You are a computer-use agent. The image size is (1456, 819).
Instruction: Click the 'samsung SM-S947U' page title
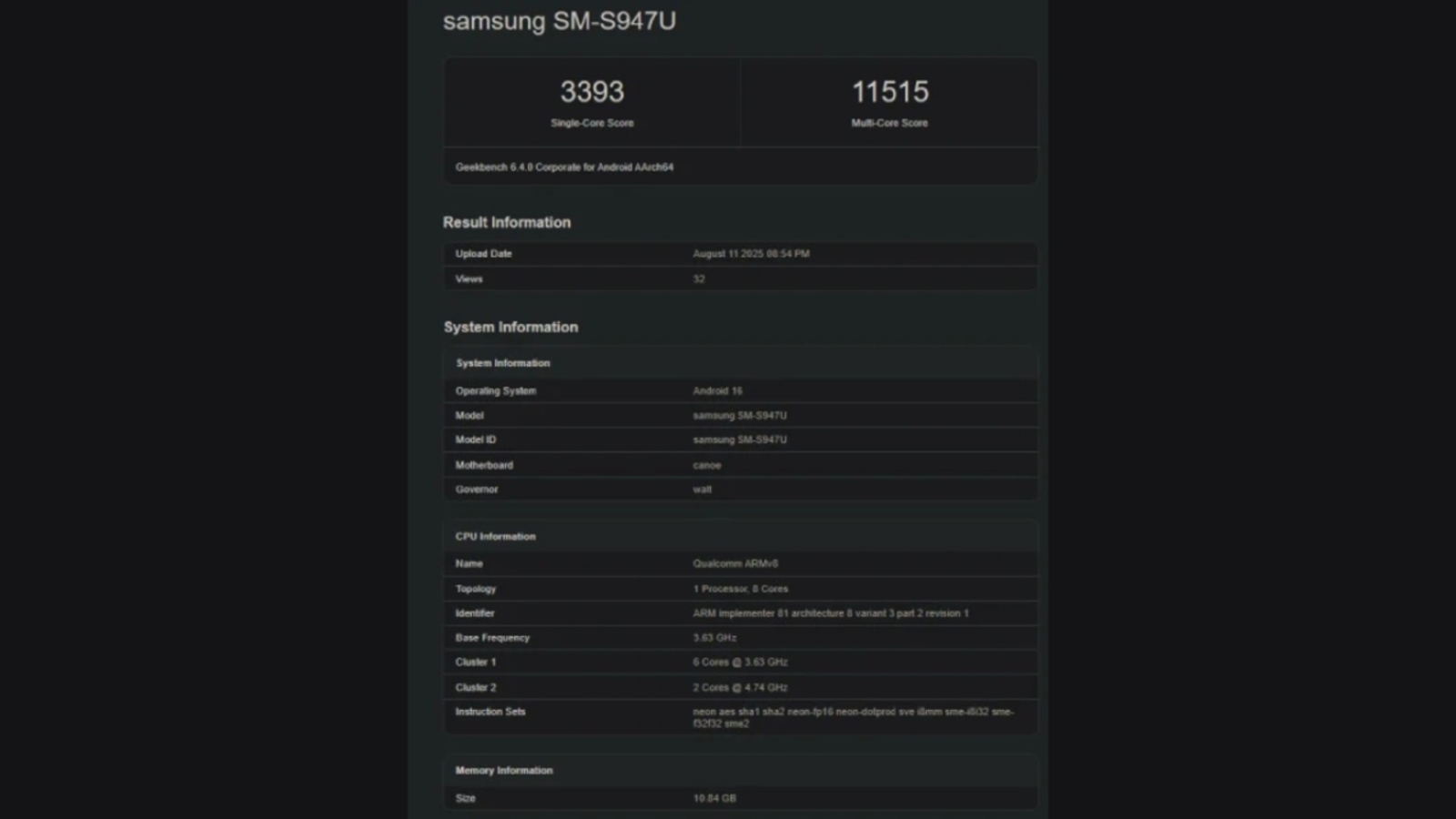[560, 21]
